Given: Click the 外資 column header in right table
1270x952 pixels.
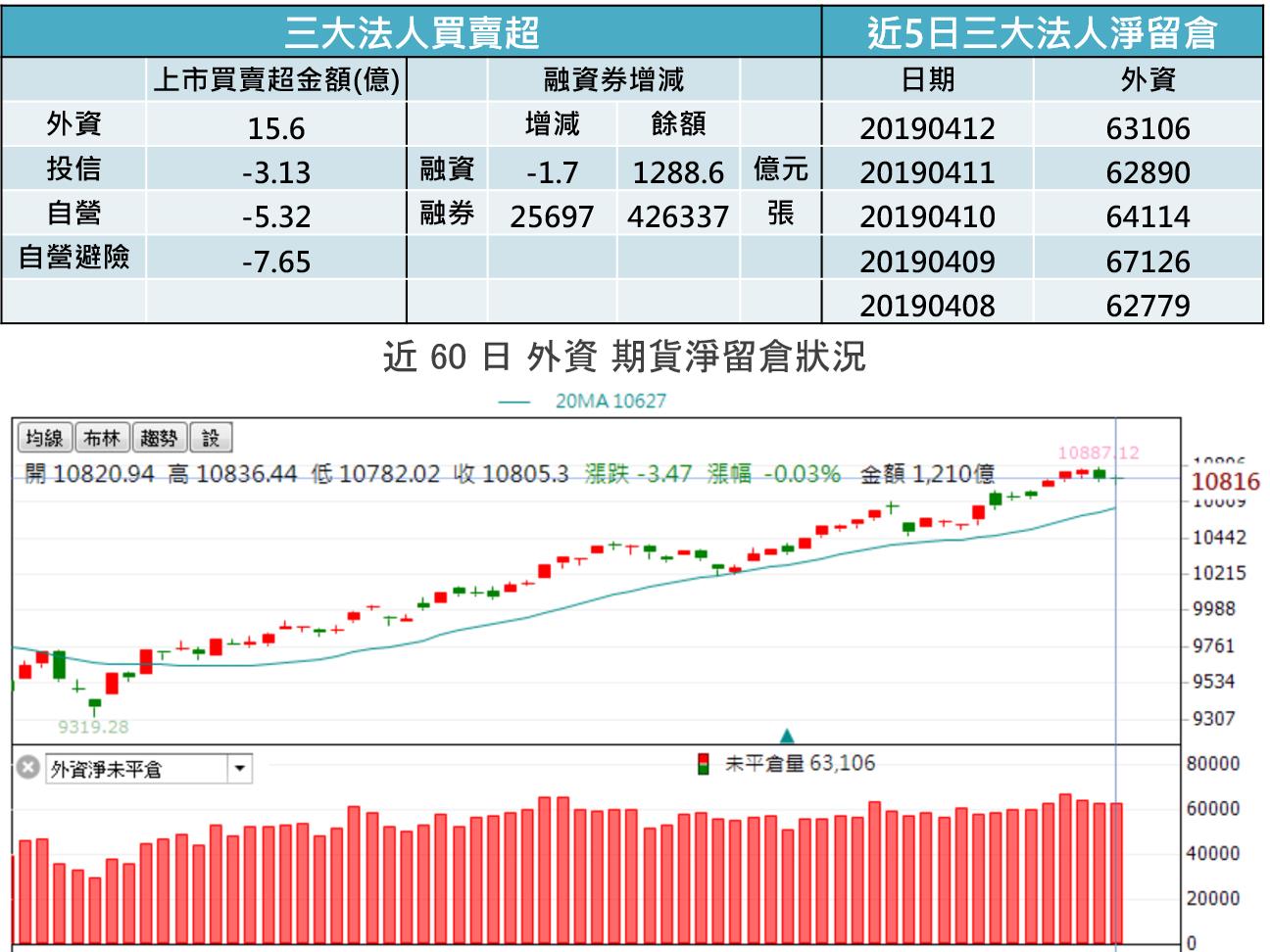Looking at the screenshot, I should click(x=1148, y=79).
